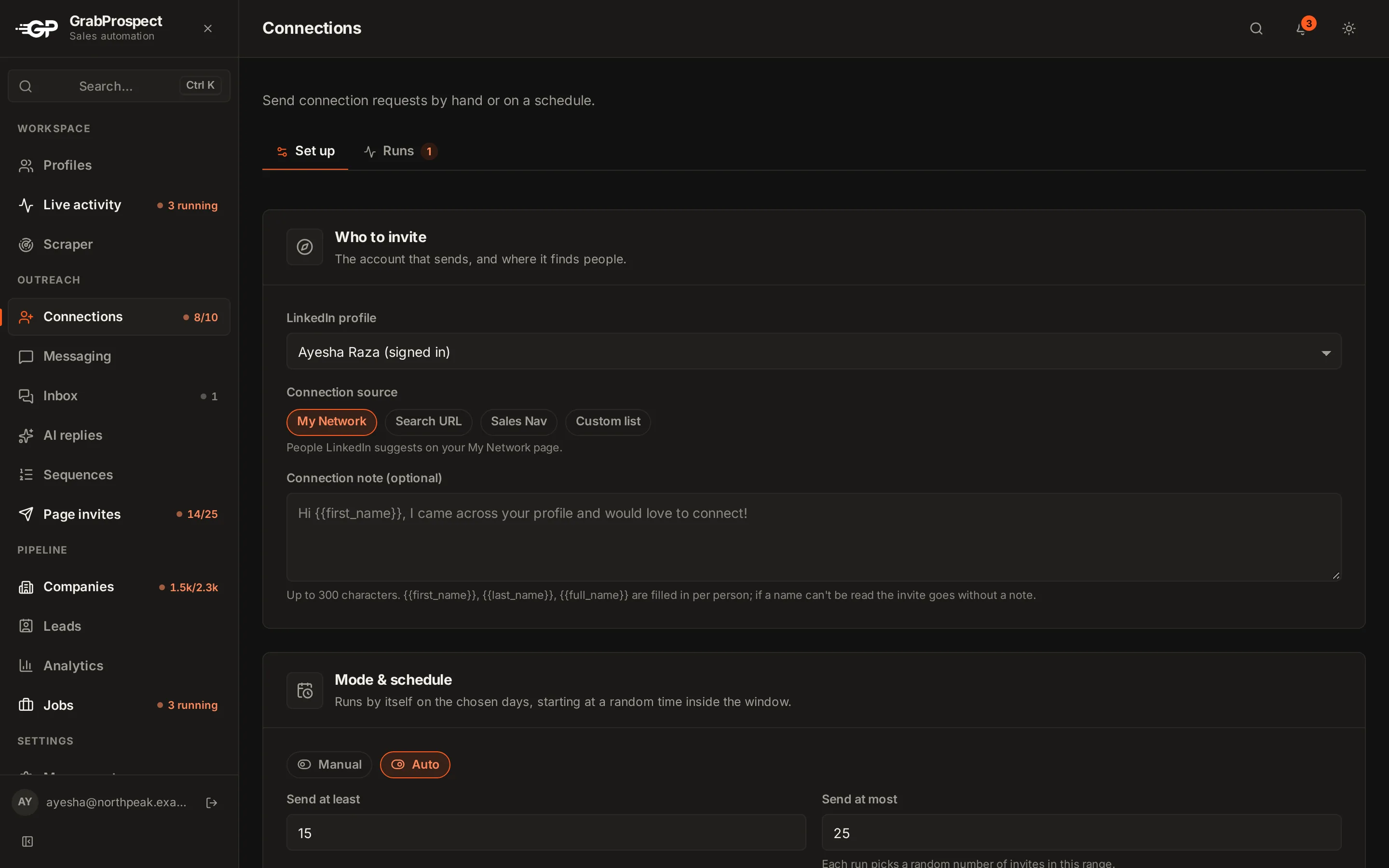Click the GrabProspect GP logo

(37, 28)
